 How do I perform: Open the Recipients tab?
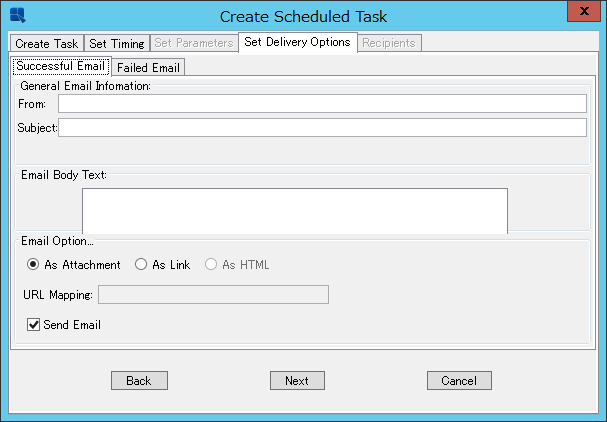389,43
